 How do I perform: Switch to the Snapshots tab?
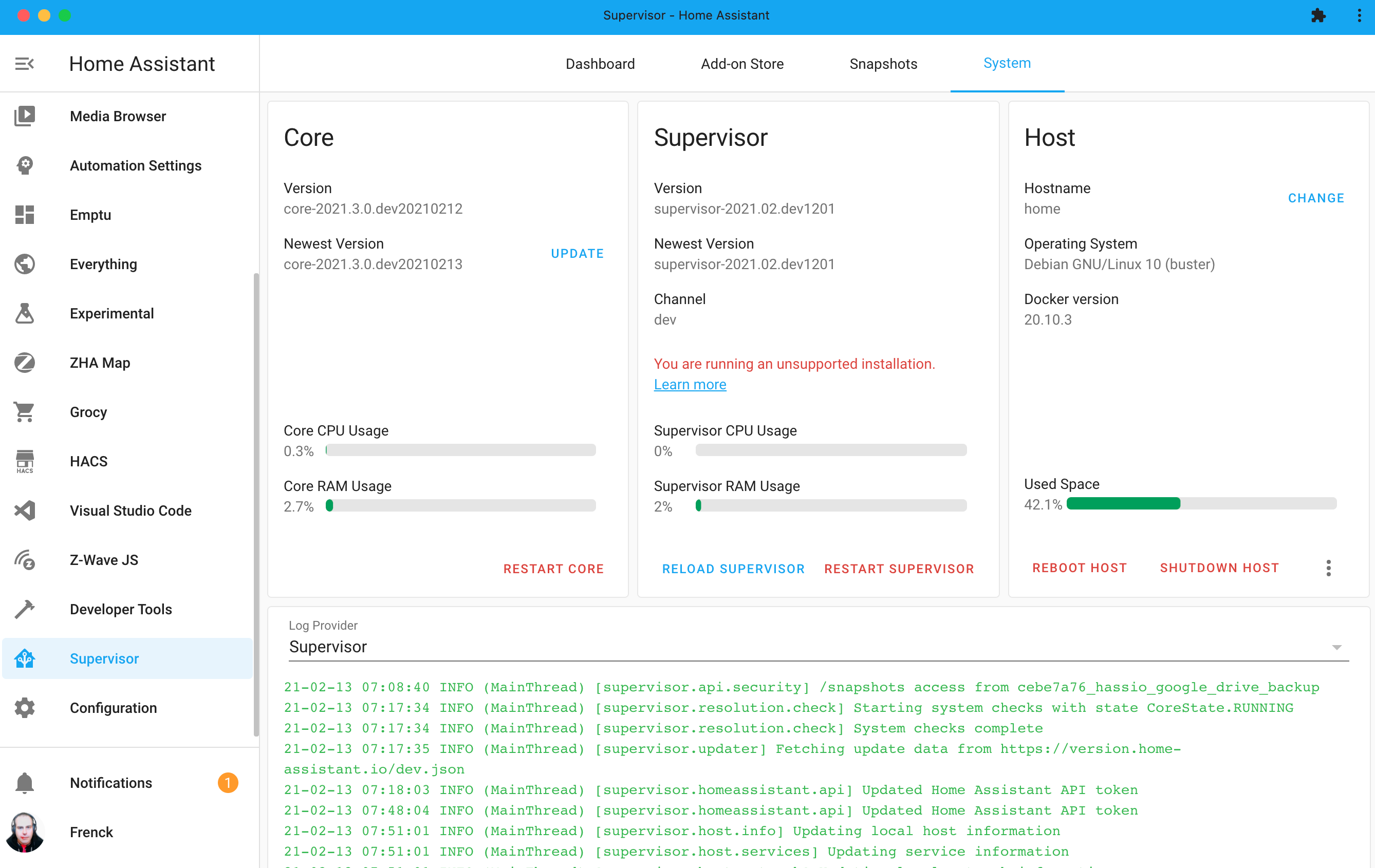click(883, 63)
